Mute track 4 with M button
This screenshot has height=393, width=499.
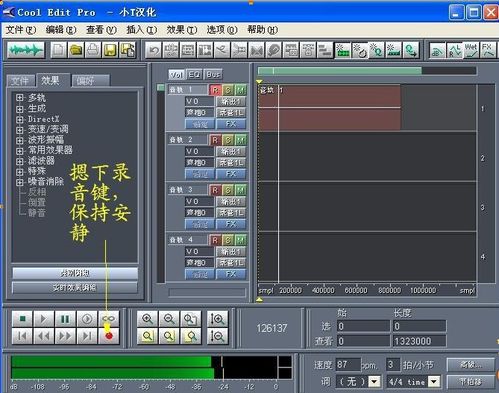(241, 240)
